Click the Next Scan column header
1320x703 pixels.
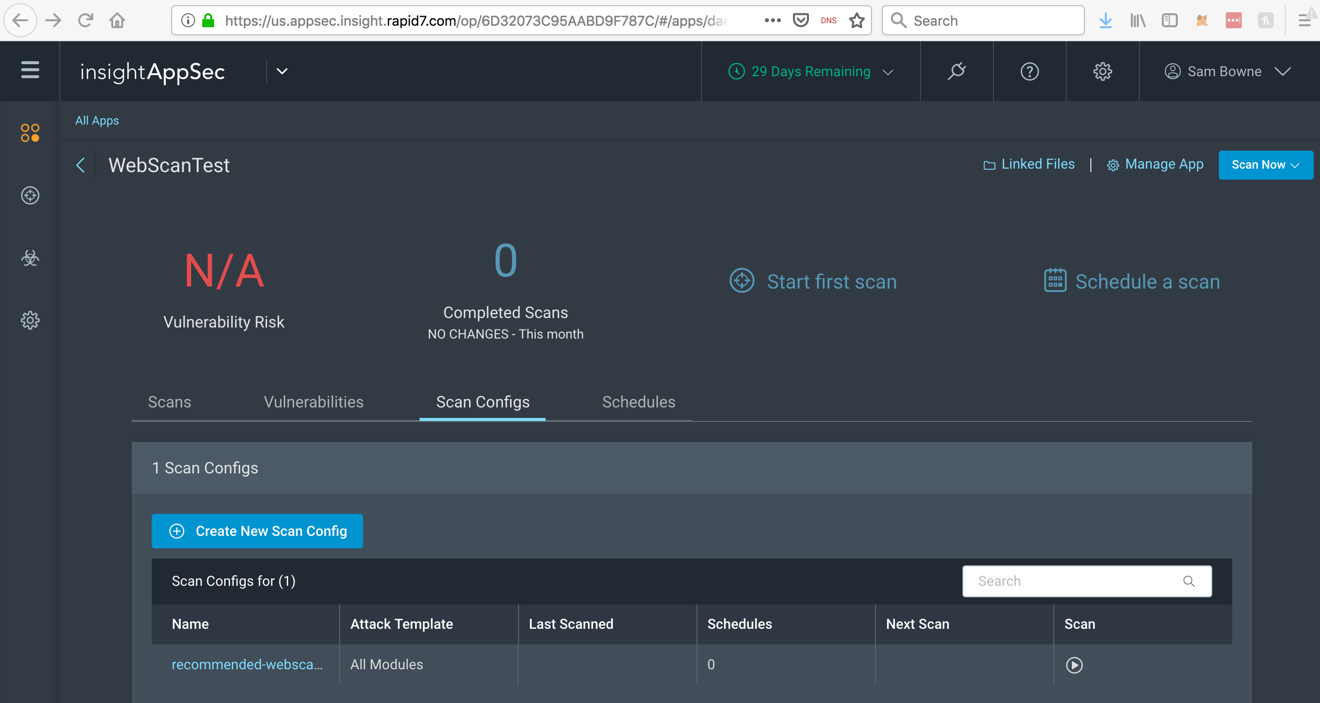(918, 624)
